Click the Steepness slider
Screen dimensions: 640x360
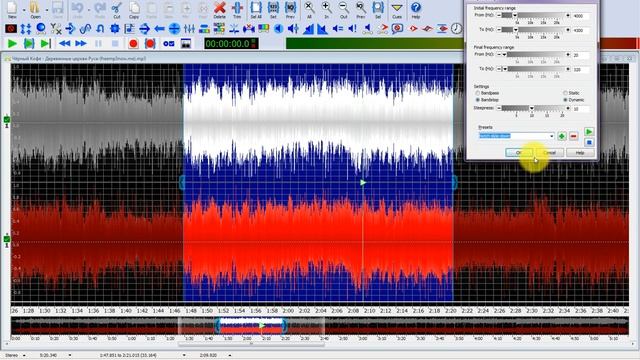pos(533,108)
